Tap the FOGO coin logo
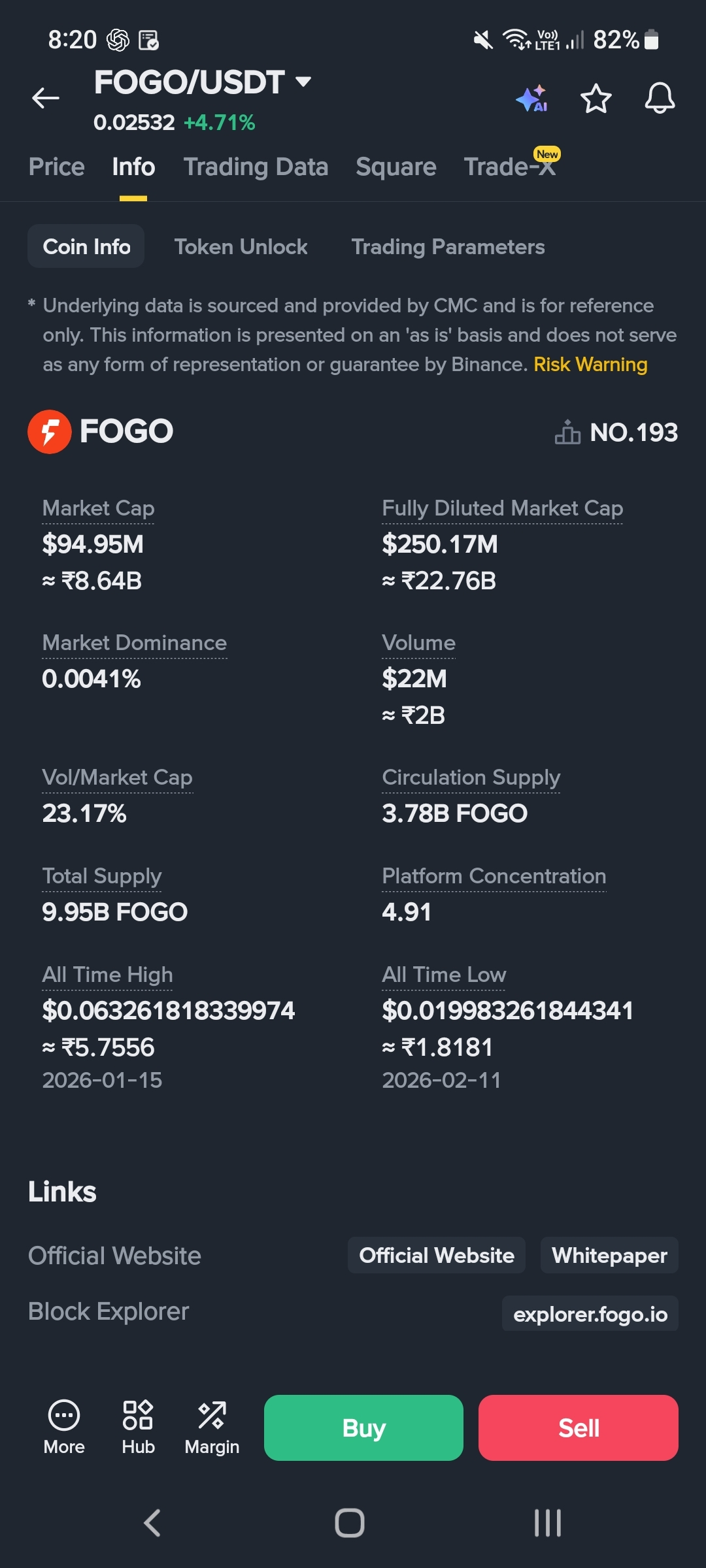 pyautogui.click(x=50, y=432)
